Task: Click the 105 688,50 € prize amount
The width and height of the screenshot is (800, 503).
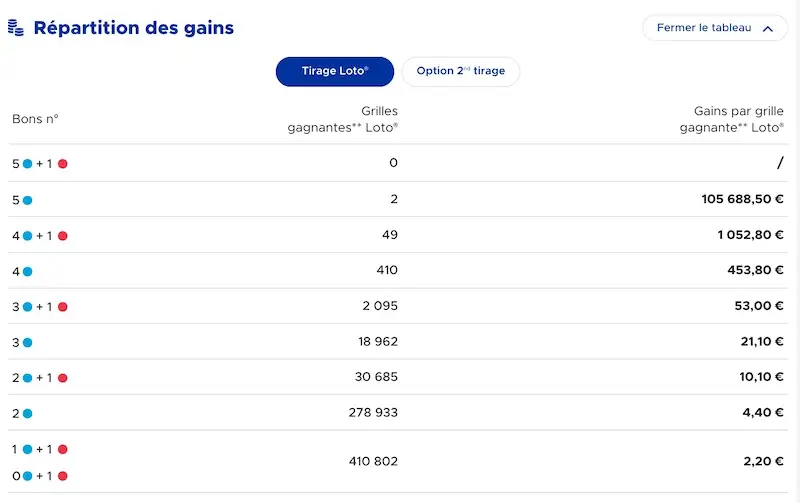Action: (x=742, y=199)
